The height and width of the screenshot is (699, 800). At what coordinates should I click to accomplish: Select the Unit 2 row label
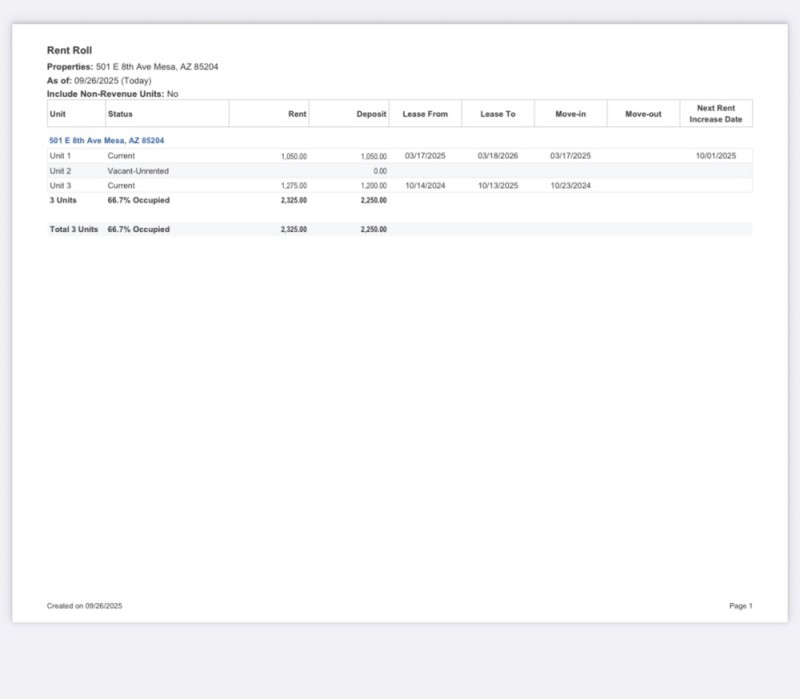tap(61, 171)
